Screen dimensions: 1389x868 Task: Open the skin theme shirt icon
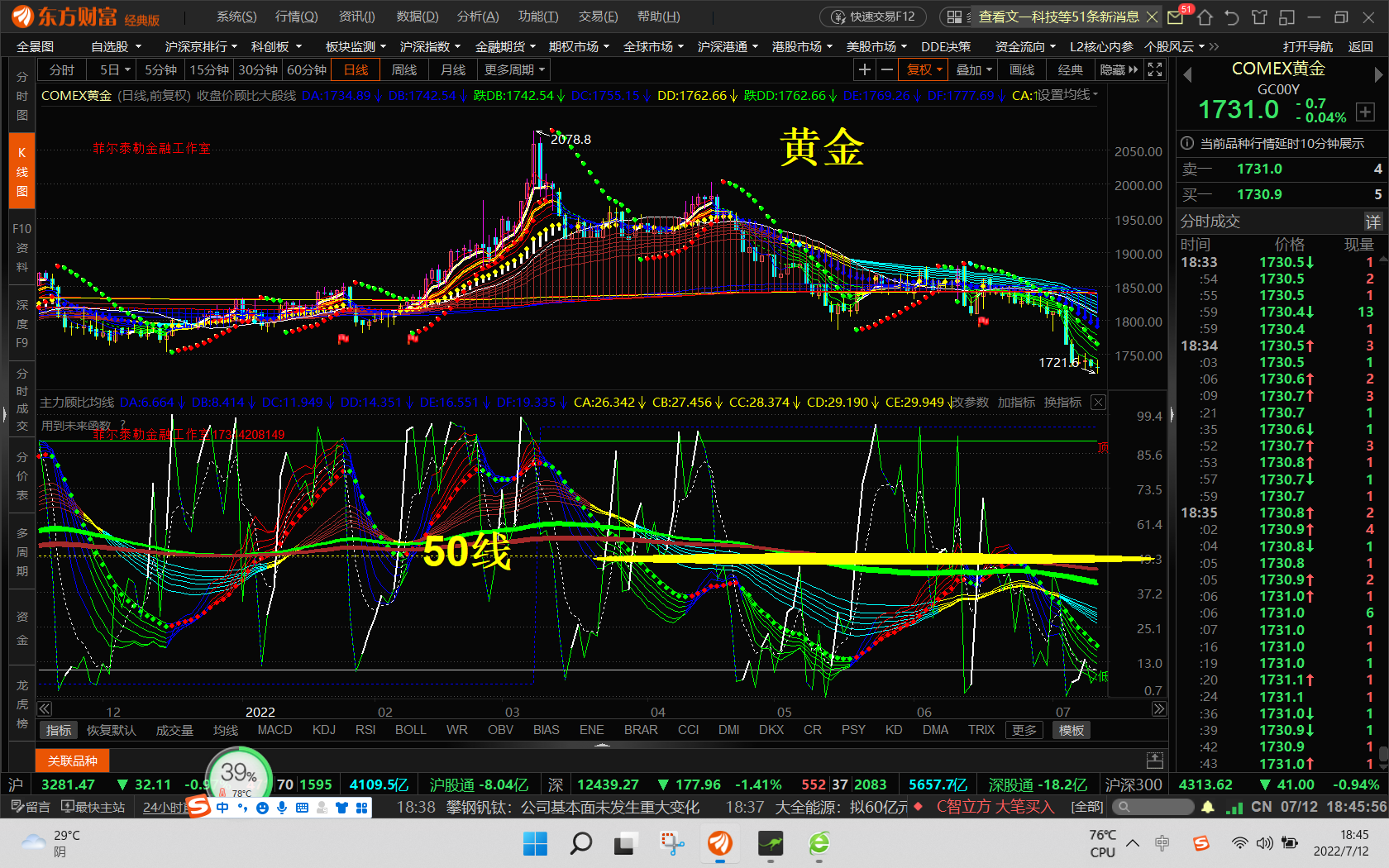(1259, 17)
